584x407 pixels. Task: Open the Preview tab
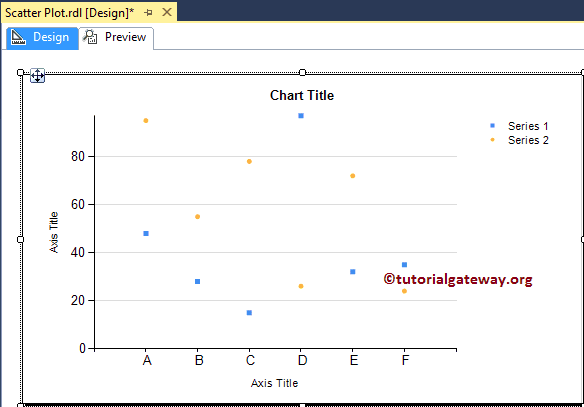pos(116,38)
